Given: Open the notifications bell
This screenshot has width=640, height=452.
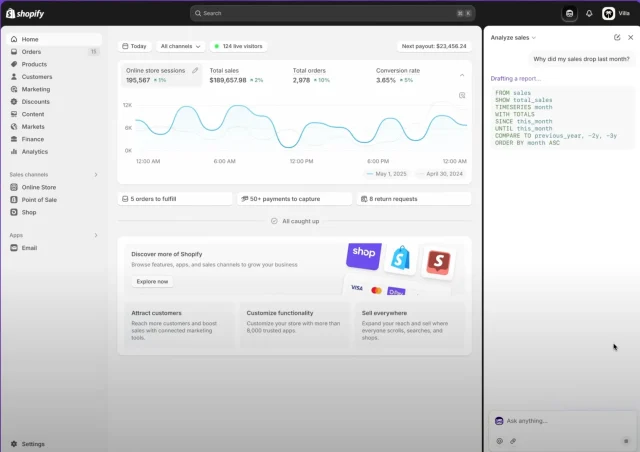Looking at the screenshot, I should [x=589, y=13].
